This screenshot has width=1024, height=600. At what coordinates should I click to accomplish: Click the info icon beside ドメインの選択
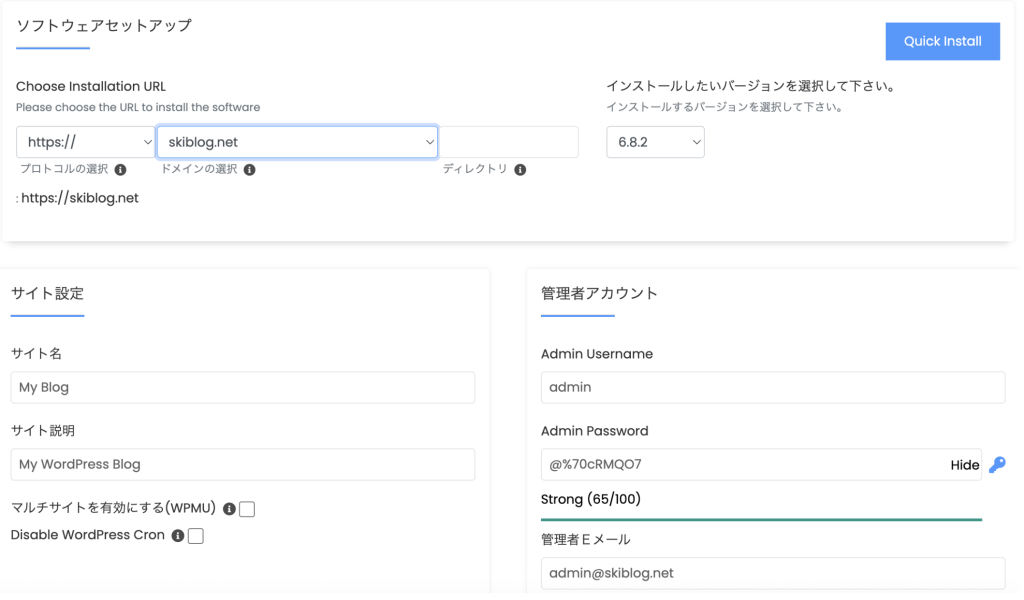(x=250, y=170)
